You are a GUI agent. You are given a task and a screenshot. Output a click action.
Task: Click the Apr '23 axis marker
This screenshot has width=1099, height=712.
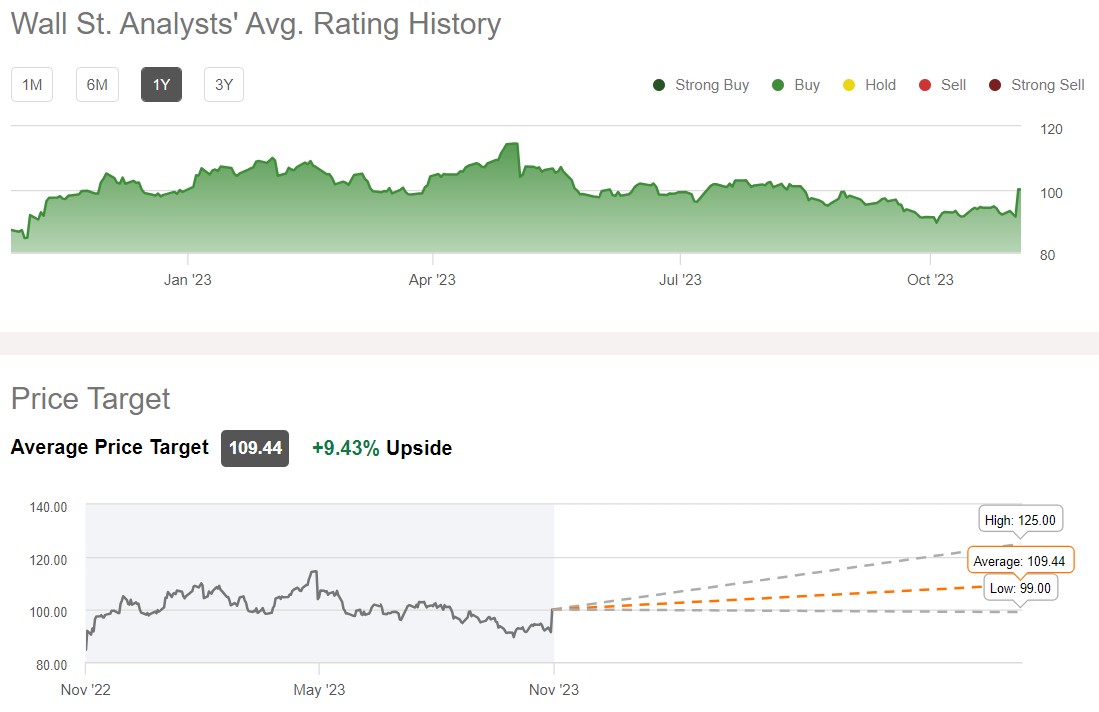click(432, 280)
